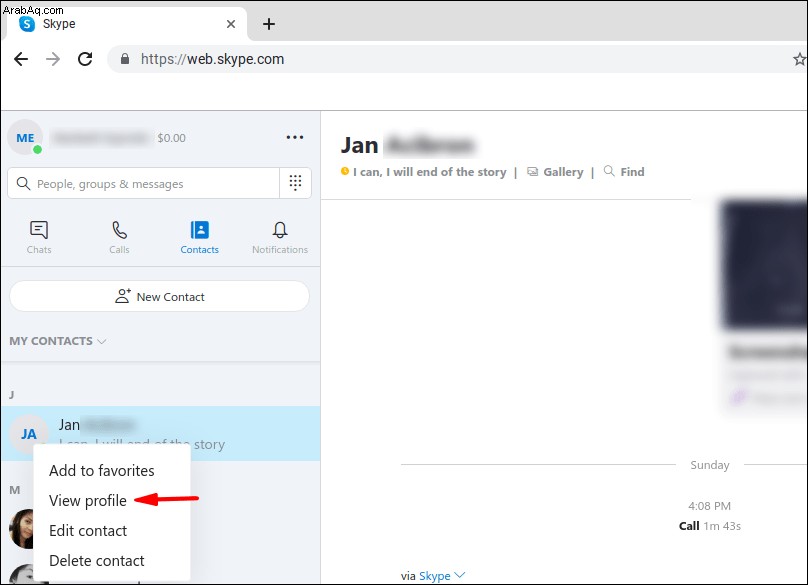Screen dimensions: 808x585
Task: Expand the MY CONTACTS dropdown
Action: coord(58,341)
